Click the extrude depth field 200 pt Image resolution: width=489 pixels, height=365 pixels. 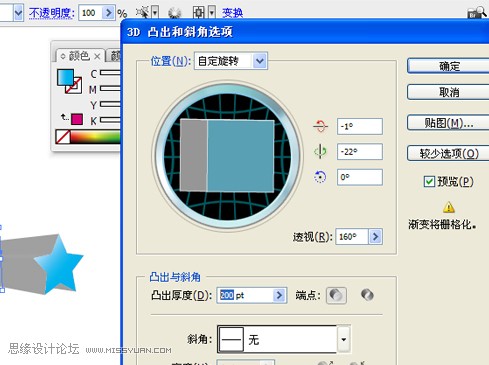coord(245,295)
